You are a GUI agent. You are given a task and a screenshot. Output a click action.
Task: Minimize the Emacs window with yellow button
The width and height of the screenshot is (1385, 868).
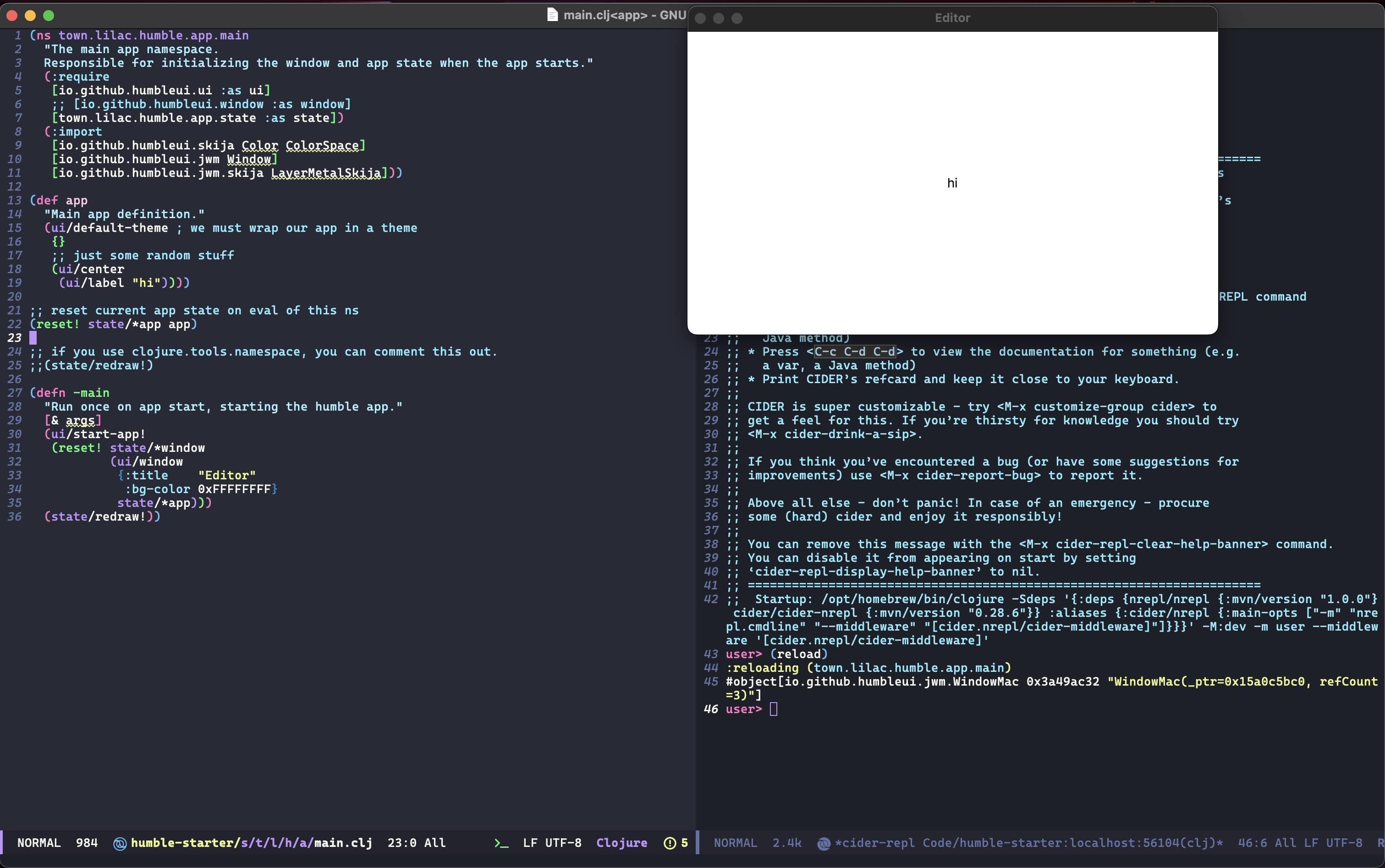pyautogui.click(x=30, y=16)
